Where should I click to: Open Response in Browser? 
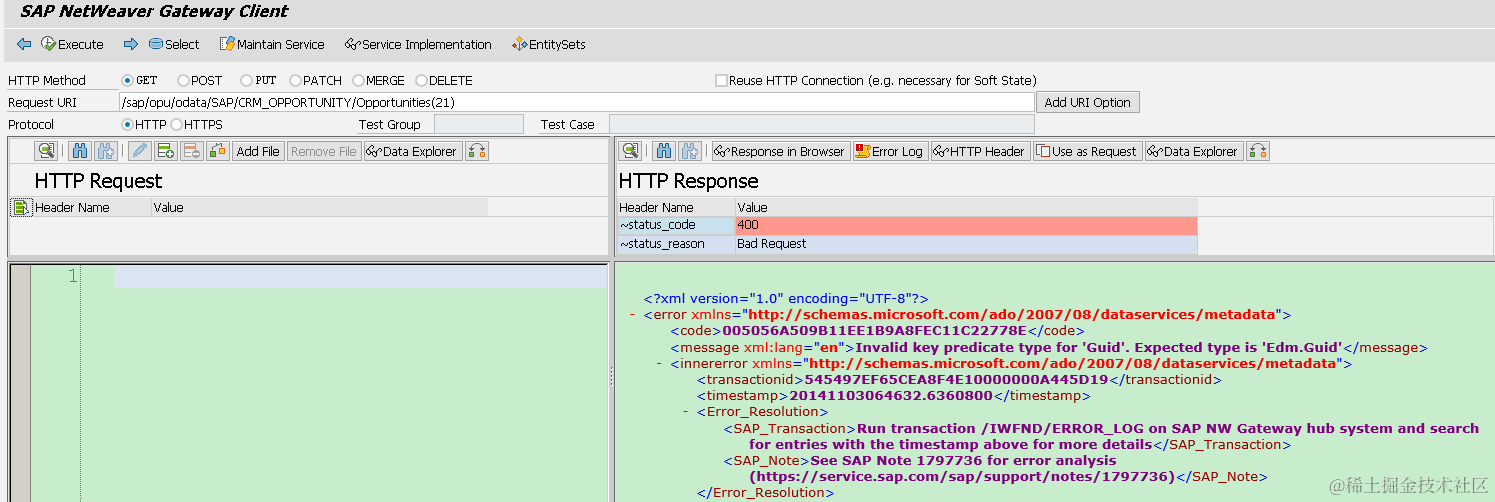(780, 151)
